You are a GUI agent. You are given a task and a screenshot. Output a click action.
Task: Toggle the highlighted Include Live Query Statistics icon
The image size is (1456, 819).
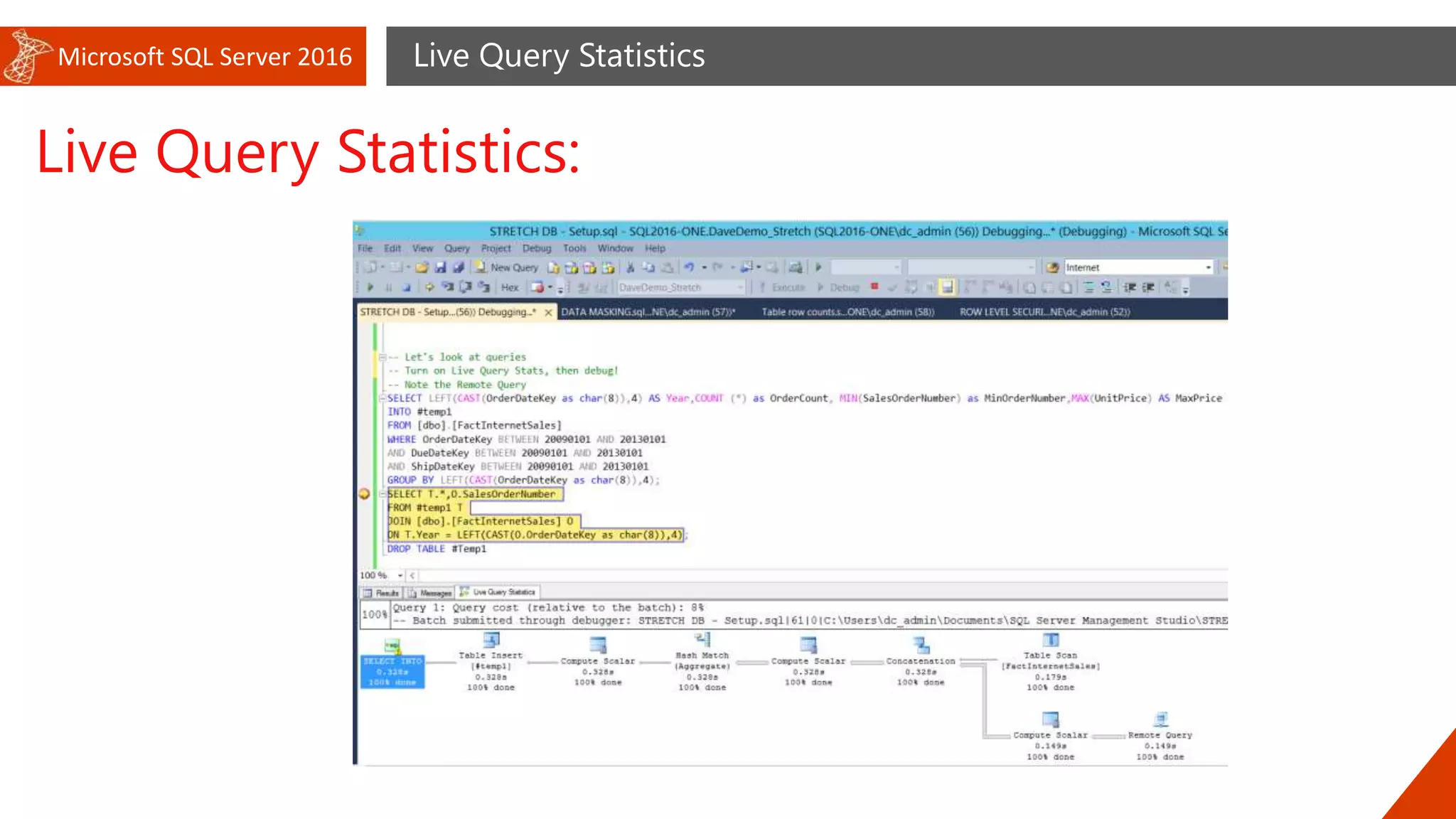click(947, 287)
